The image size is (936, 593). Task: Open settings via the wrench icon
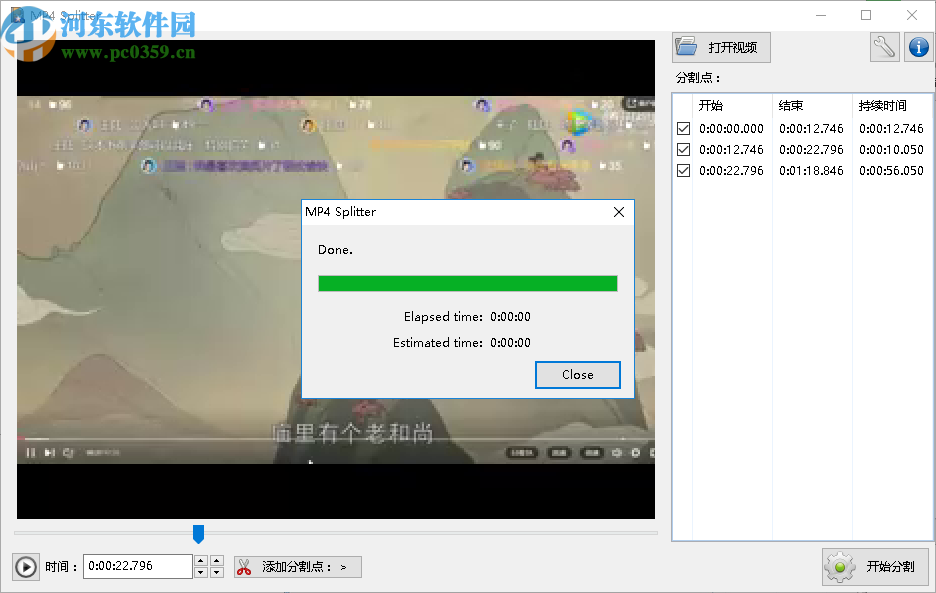(x=883, y=46)
